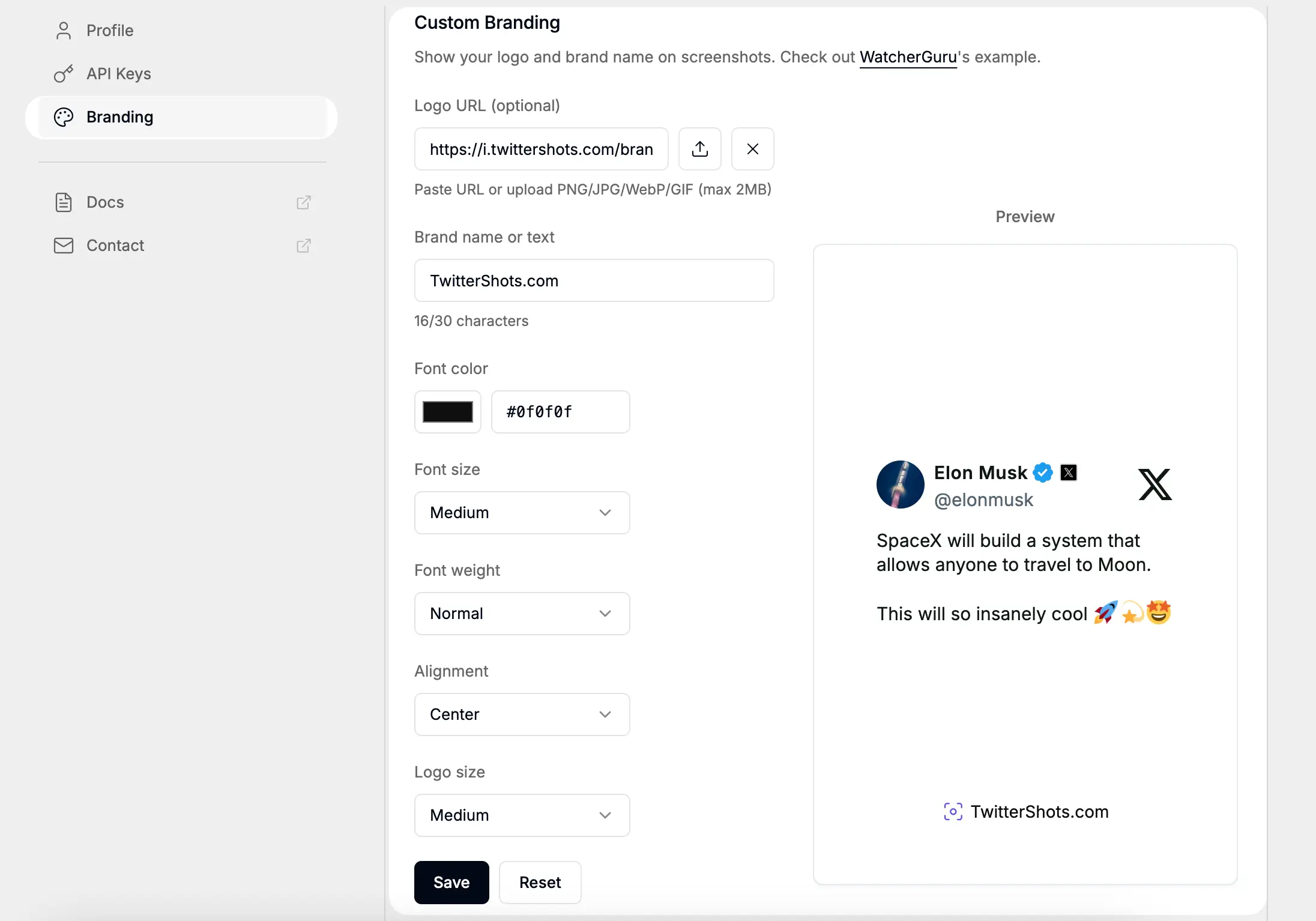
Task: Open the Logo size dropdown
Action: click(522, 815)
